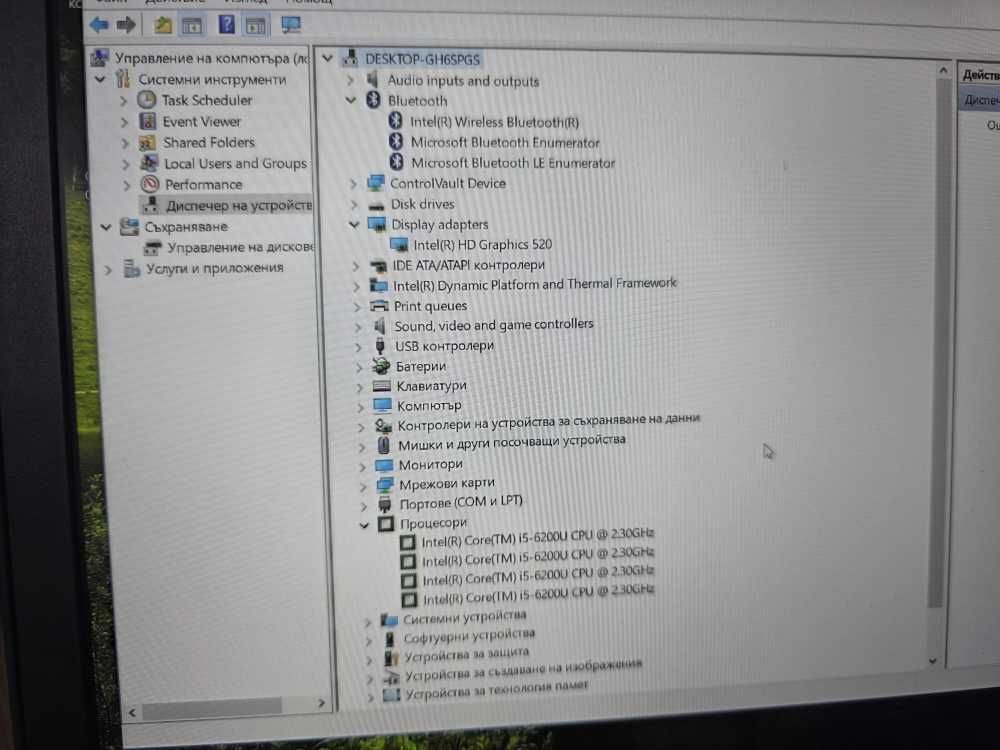Collapse the Процесори node

pos(364,526)
